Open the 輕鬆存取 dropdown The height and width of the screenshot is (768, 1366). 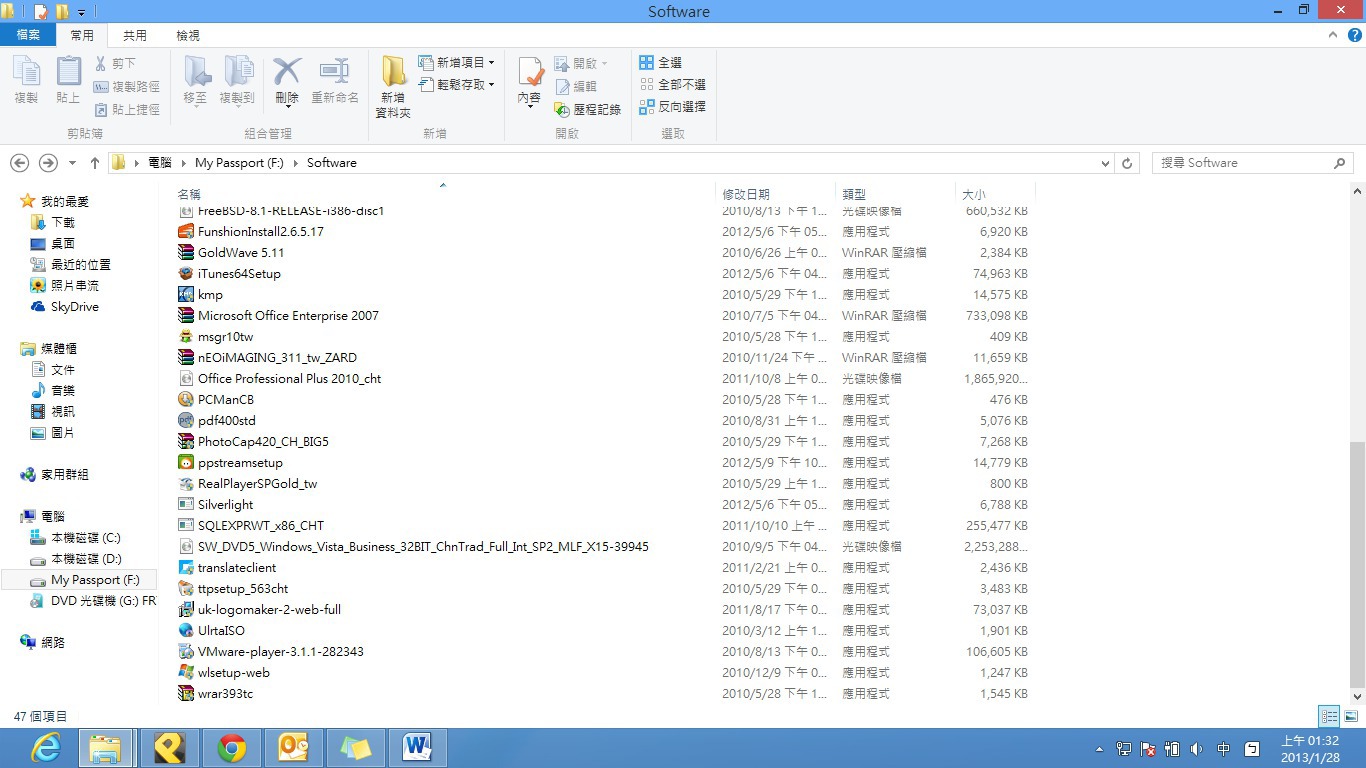click(x=456, y=85)
